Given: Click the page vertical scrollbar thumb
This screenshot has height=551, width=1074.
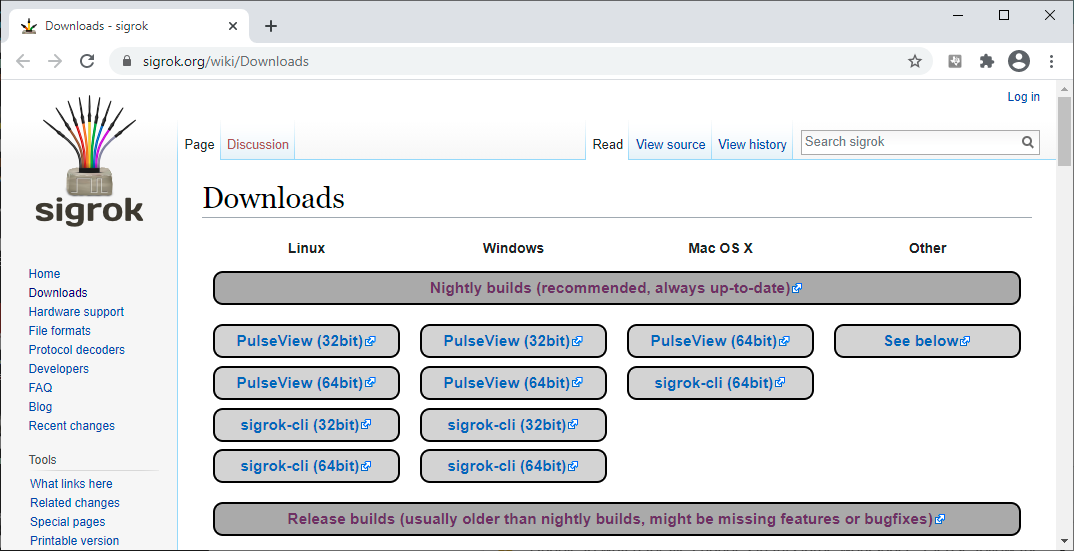Looking at the screenshot, I should coord(1064,131).
